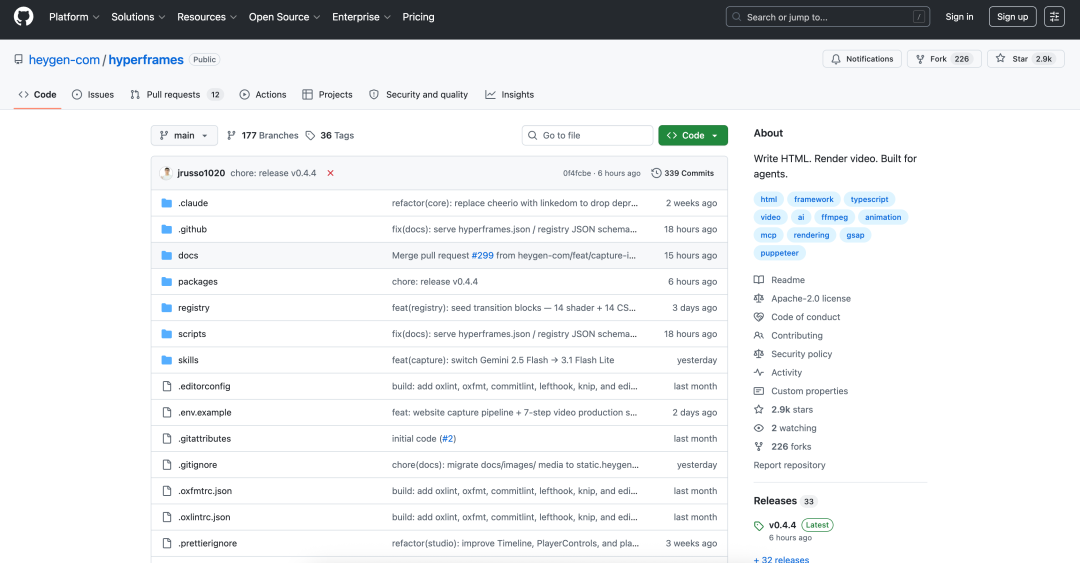Click the failed status X icon on commit

[x=330, y=173]
